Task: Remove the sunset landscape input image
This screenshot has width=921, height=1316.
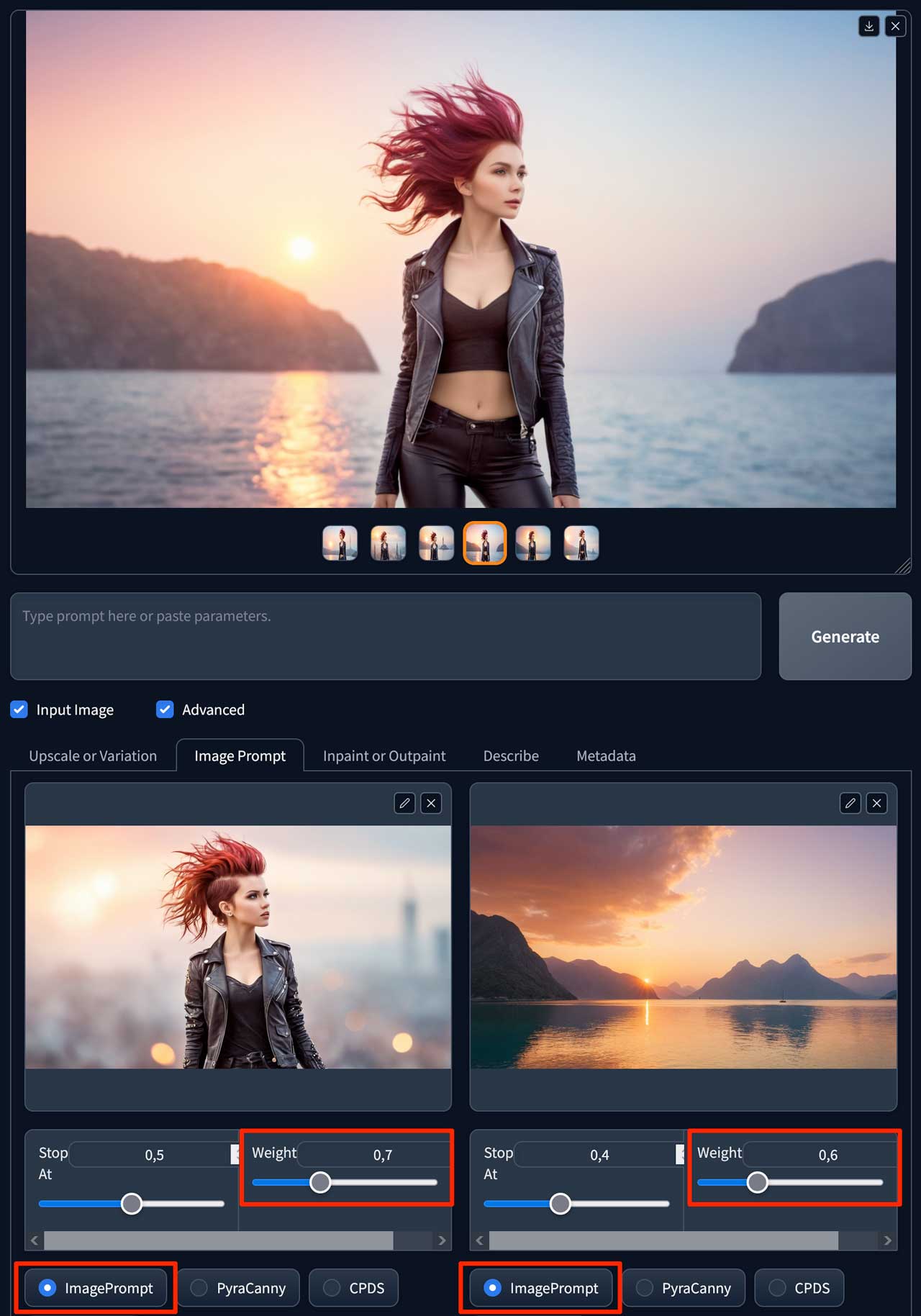Action: [876, 803]
